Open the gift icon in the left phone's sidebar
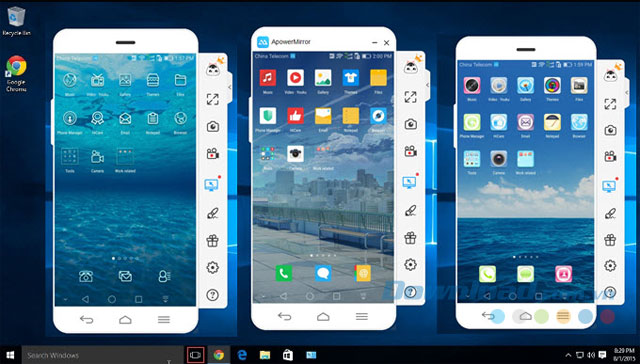640x364 pixels. [212, 240]
